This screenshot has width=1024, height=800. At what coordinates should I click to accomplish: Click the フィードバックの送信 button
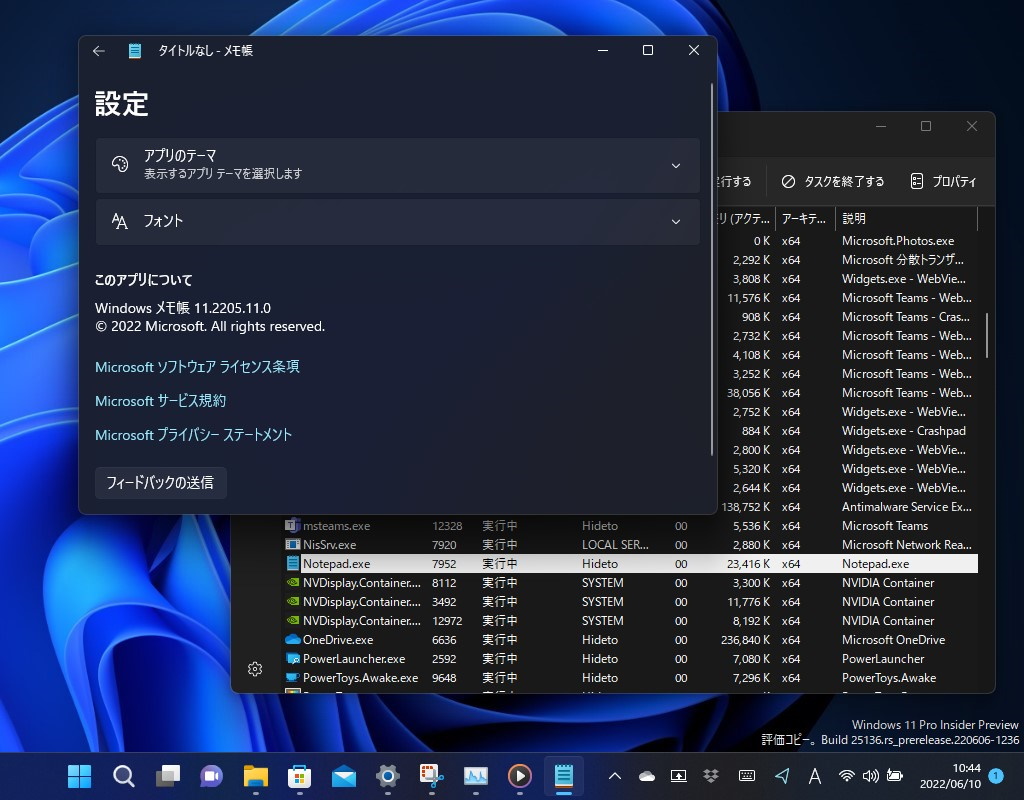point(160,482)
